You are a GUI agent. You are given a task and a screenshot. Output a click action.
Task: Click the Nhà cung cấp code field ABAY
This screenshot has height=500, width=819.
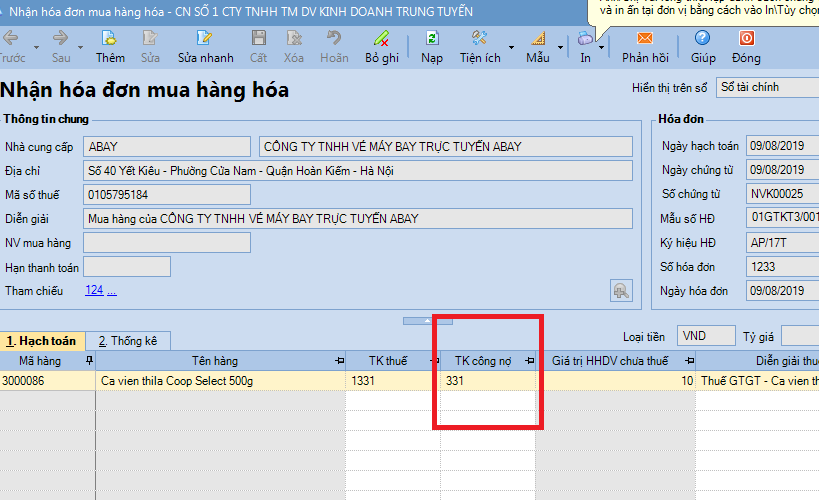point(167,147)
